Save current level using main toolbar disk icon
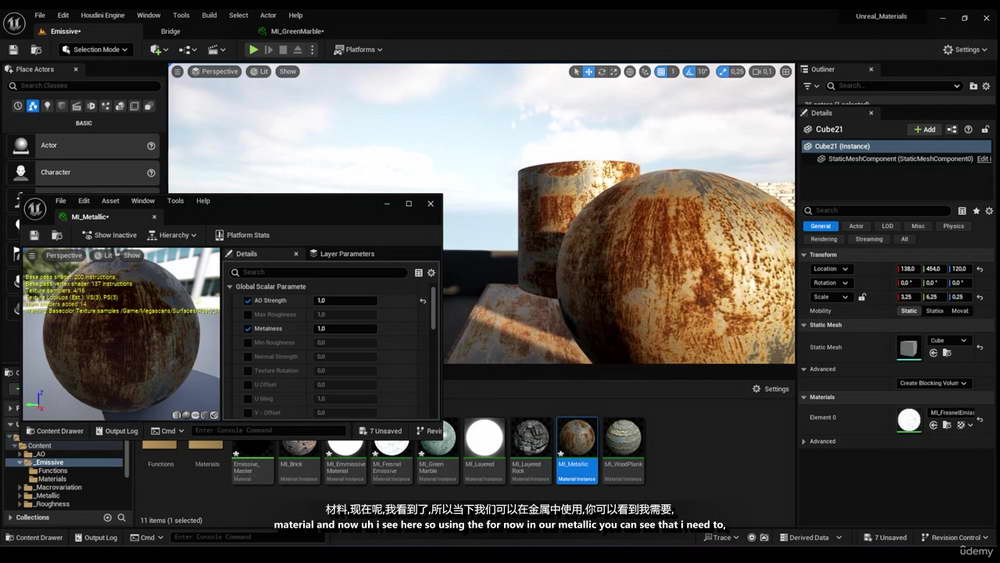 click(x=13, y=49)
